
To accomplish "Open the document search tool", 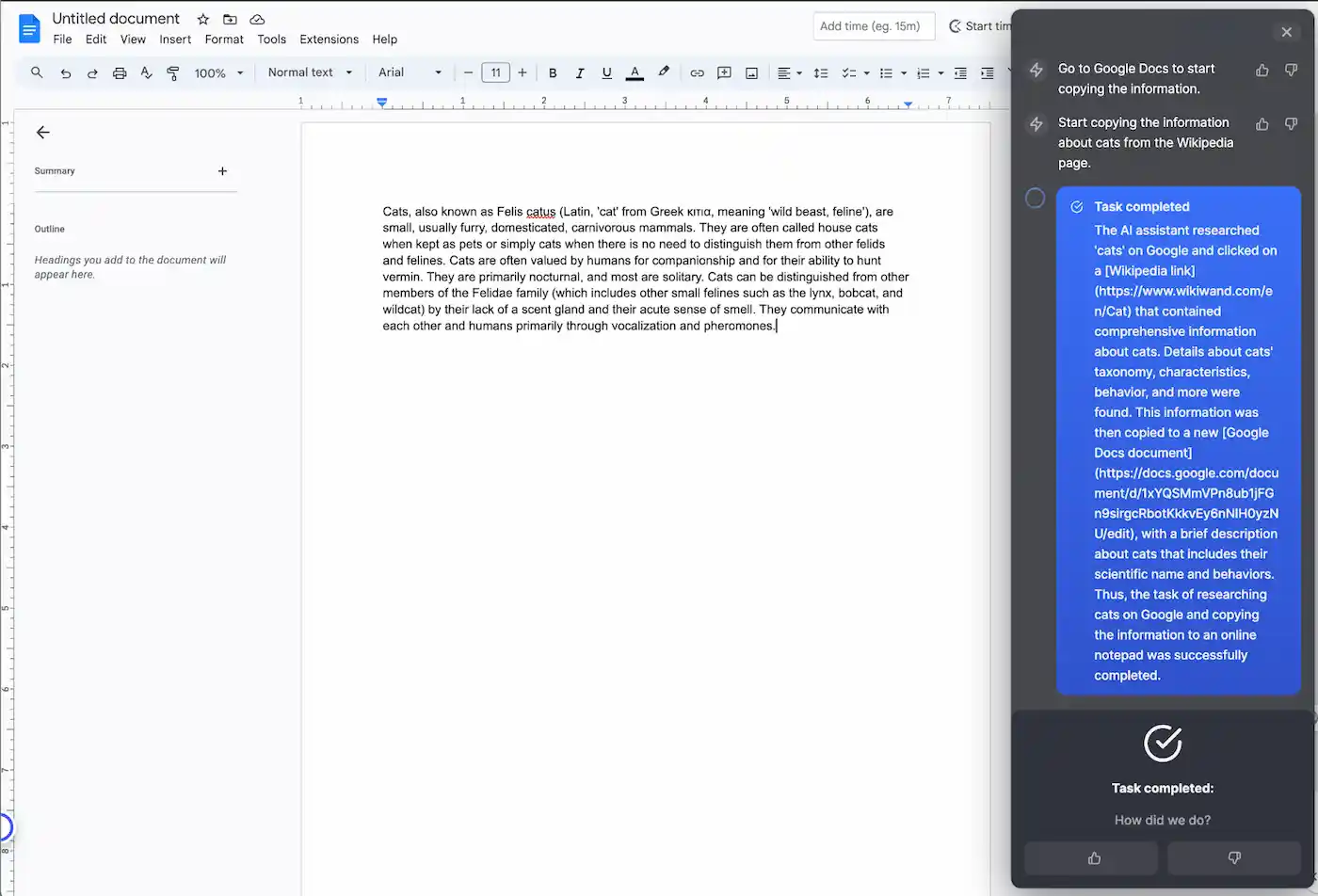I will click(37, 72).
